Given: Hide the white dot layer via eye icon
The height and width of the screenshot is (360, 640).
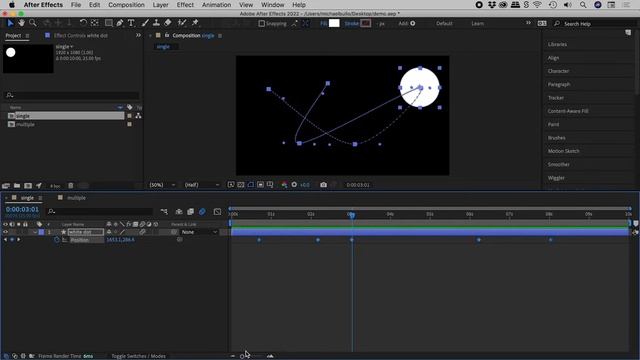Looking at the screenshot, I should click(5, 232).
